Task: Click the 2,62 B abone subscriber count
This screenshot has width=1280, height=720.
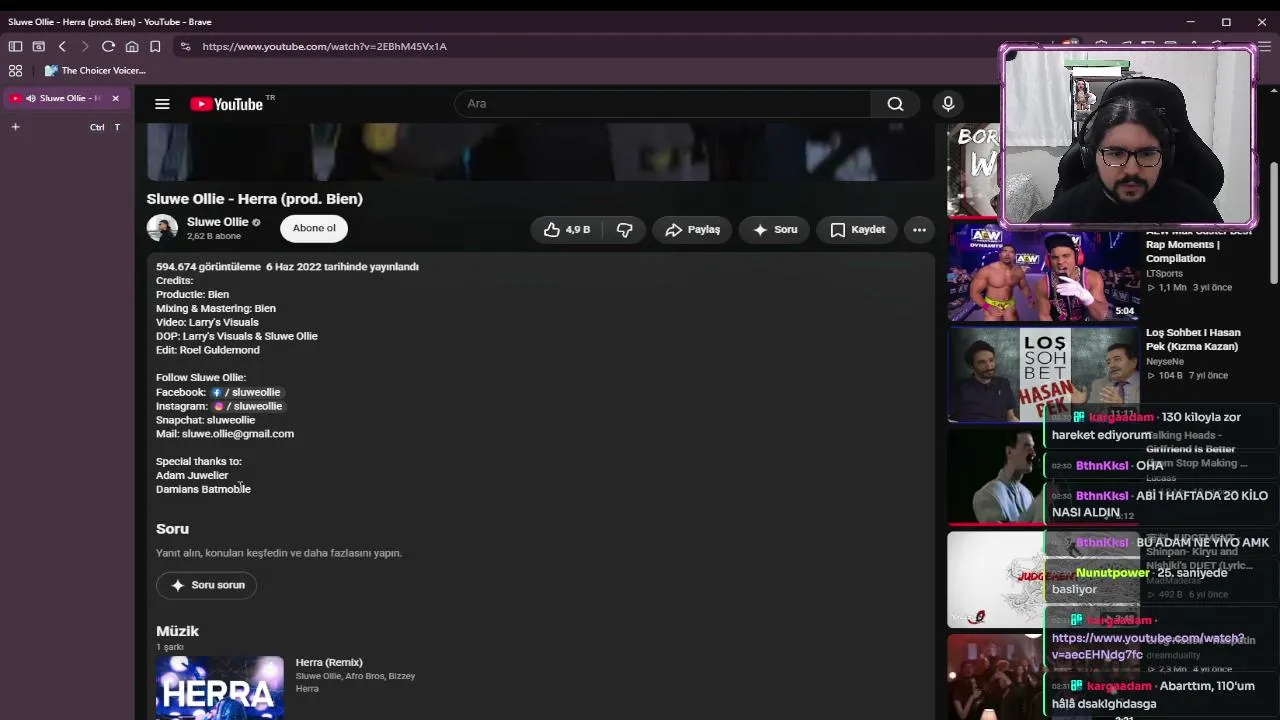Action: point(214,237)
